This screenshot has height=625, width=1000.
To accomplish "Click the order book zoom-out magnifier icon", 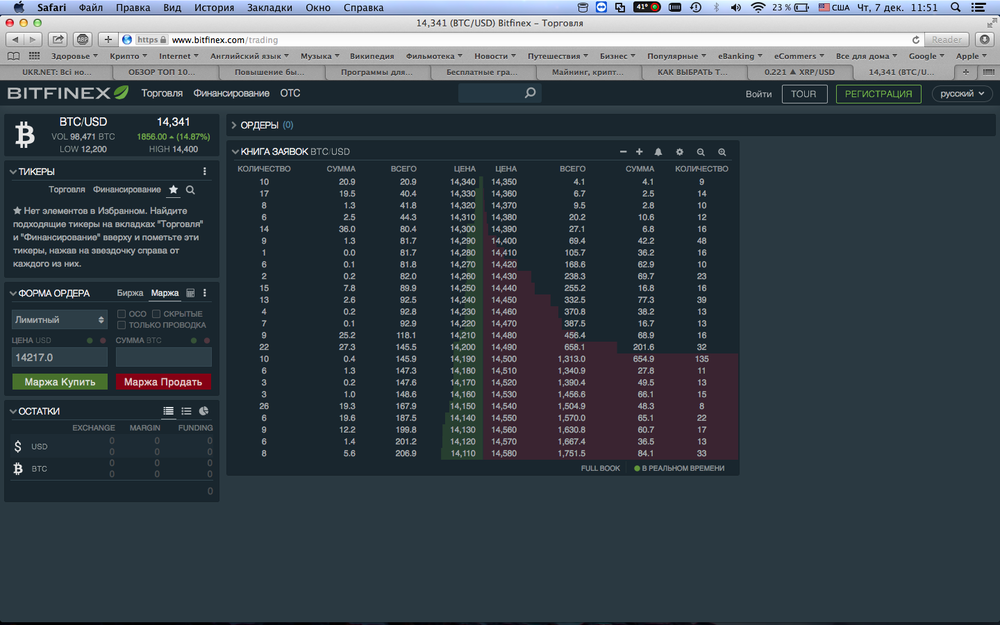I will click(x=700, y=152).
